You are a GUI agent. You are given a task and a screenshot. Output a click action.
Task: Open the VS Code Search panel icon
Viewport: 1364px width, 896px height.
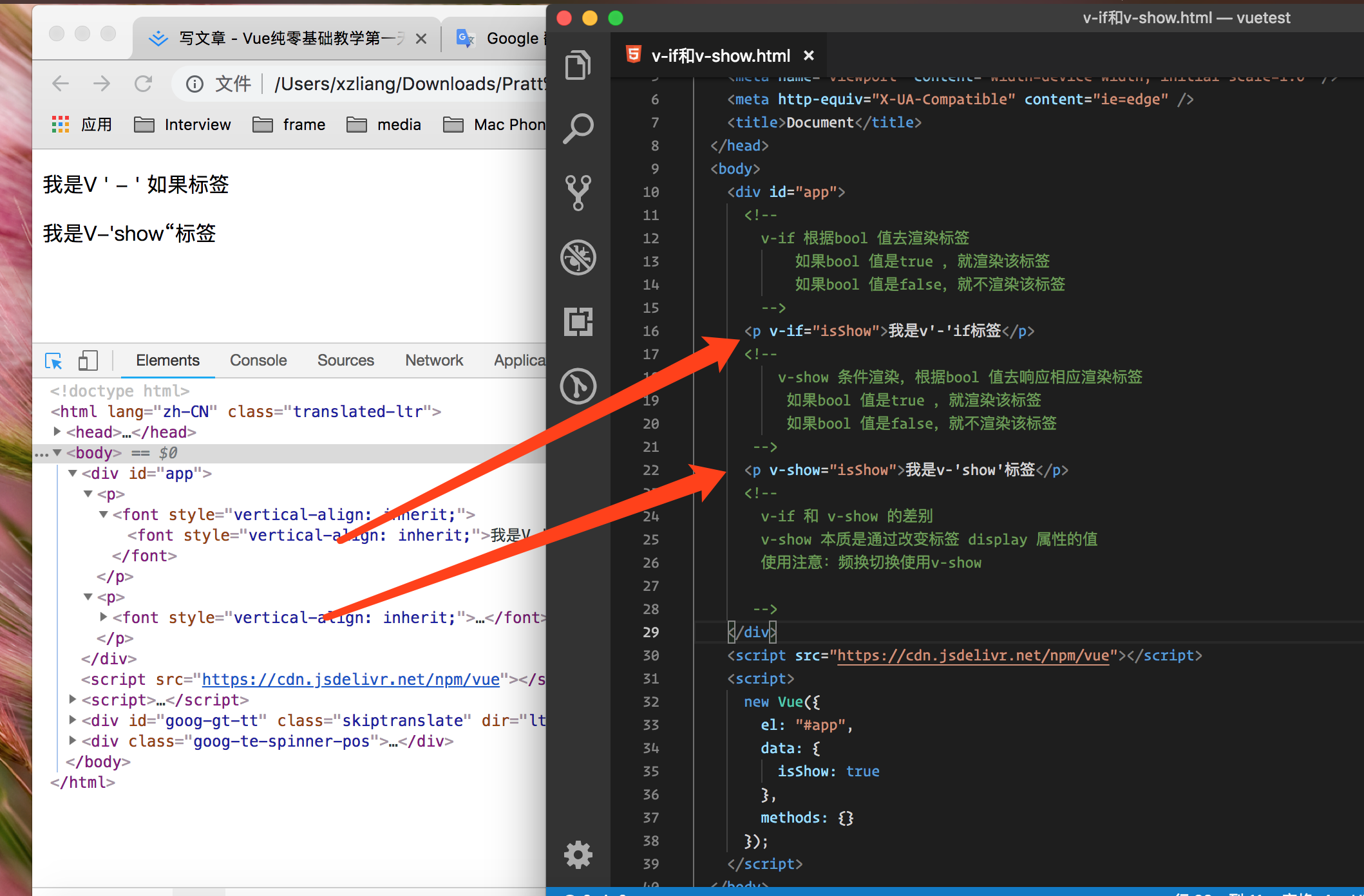(x=578, y=128)
